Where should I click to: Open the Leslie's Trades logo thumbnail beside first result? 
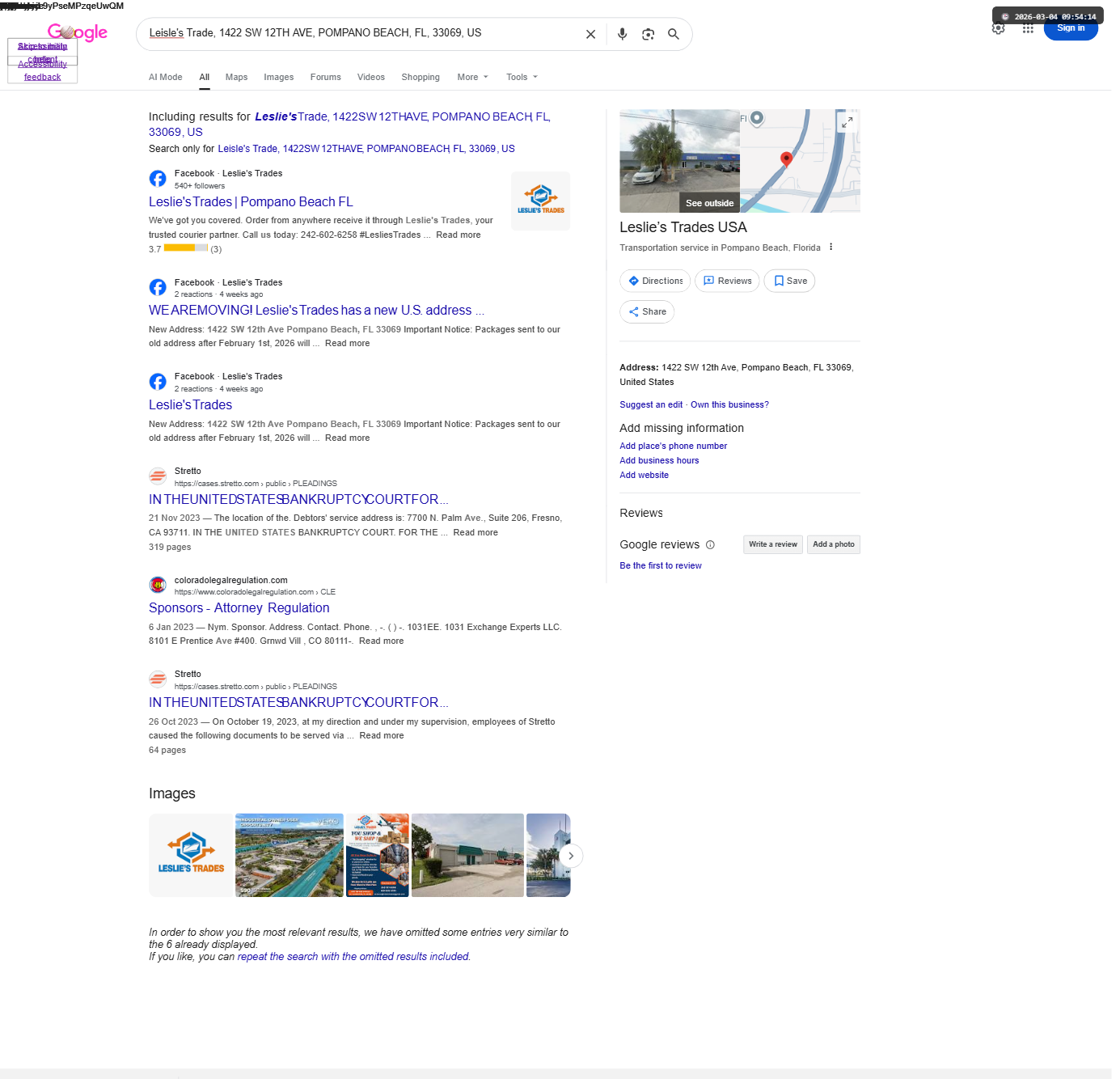[541, 201]
